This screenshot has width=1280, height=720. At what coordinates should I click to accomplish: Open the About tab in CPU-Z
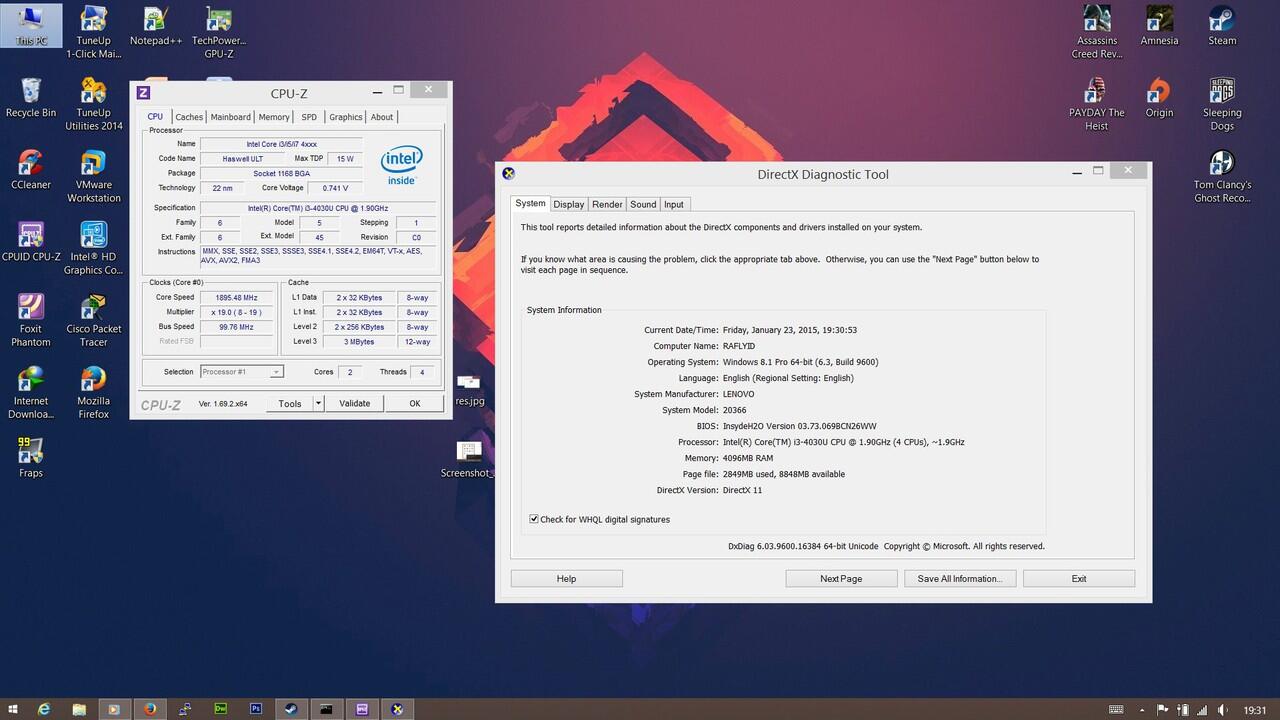click(x=382, y=117)
